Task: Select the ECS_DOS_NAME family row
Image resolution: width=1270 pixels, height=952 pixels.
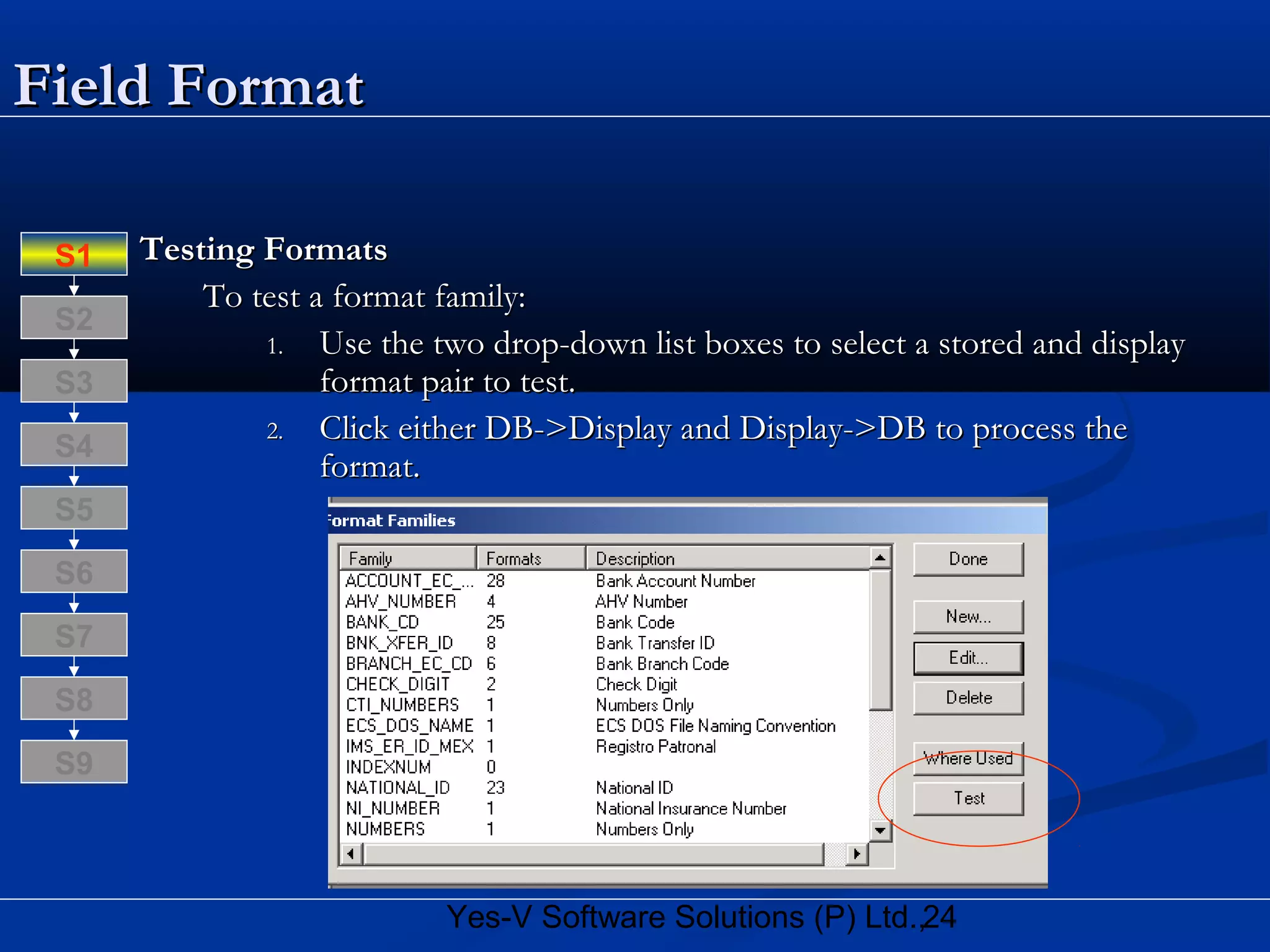Action: click(x=605, y=726)
